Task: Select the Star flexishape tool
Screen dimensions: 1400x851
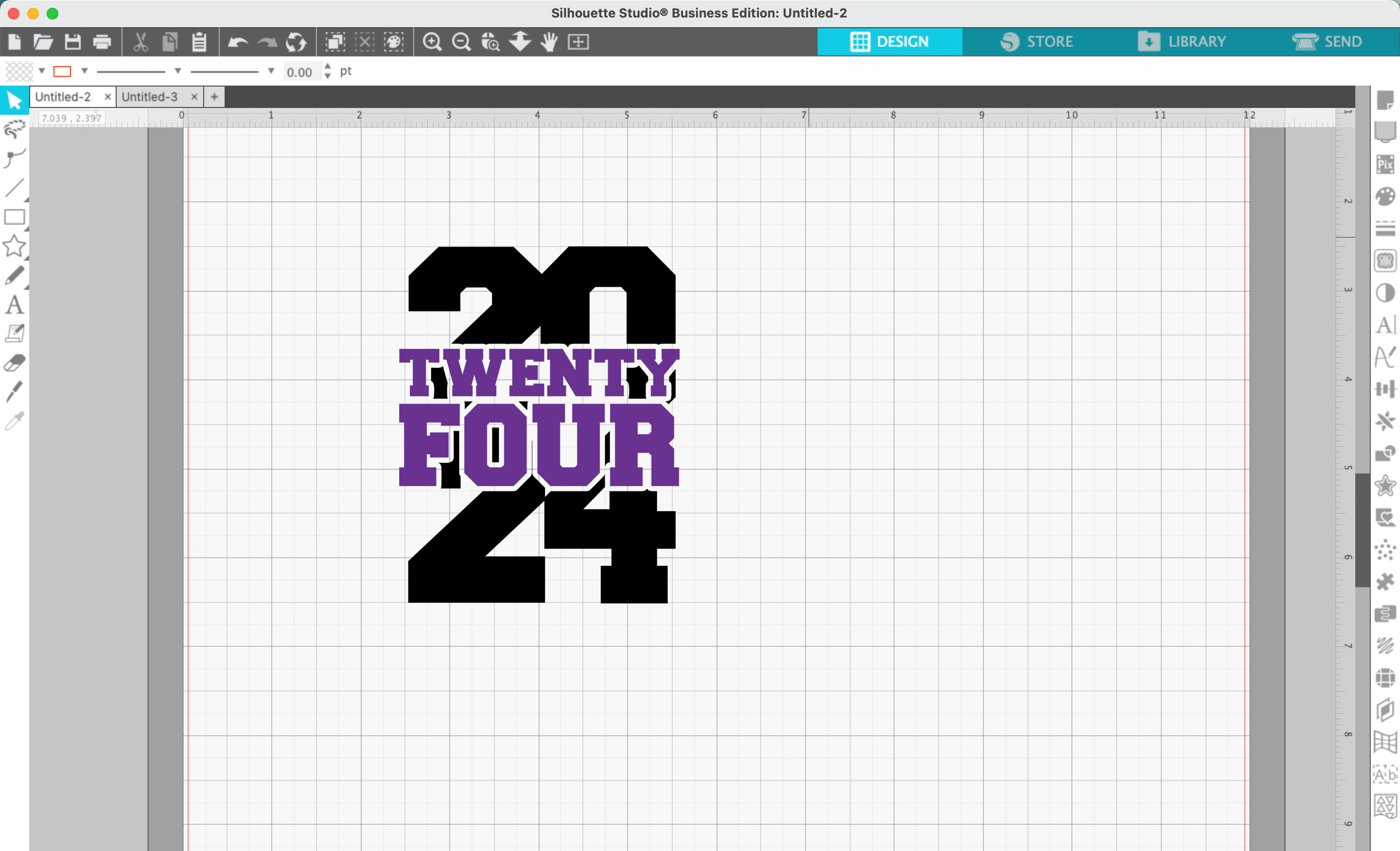Action: (14, 246)
